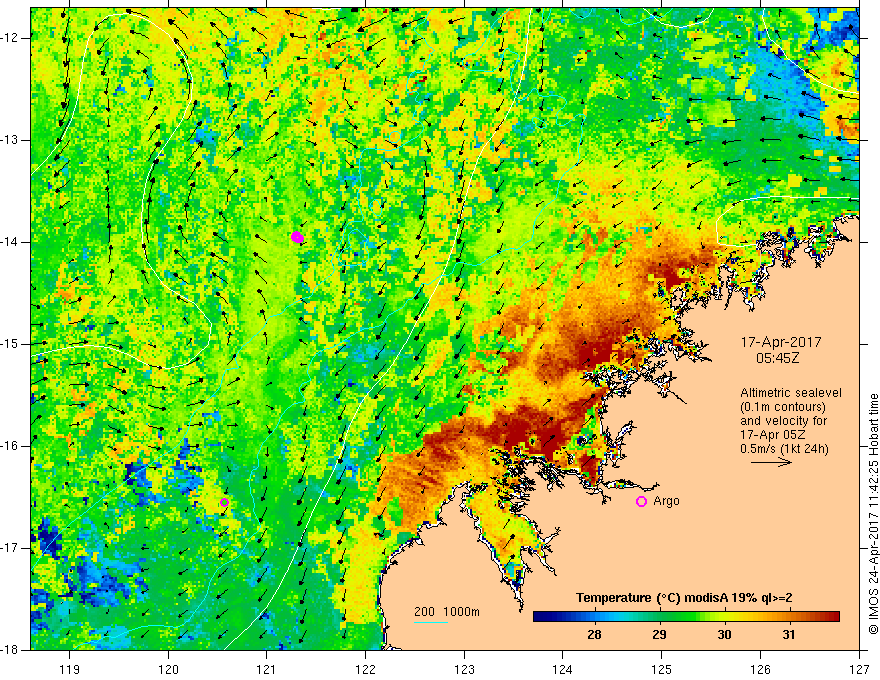Click the 0.5m/s velocity reference arrow
This screenshot has height=680, width=880.
(x=771, y=462)
